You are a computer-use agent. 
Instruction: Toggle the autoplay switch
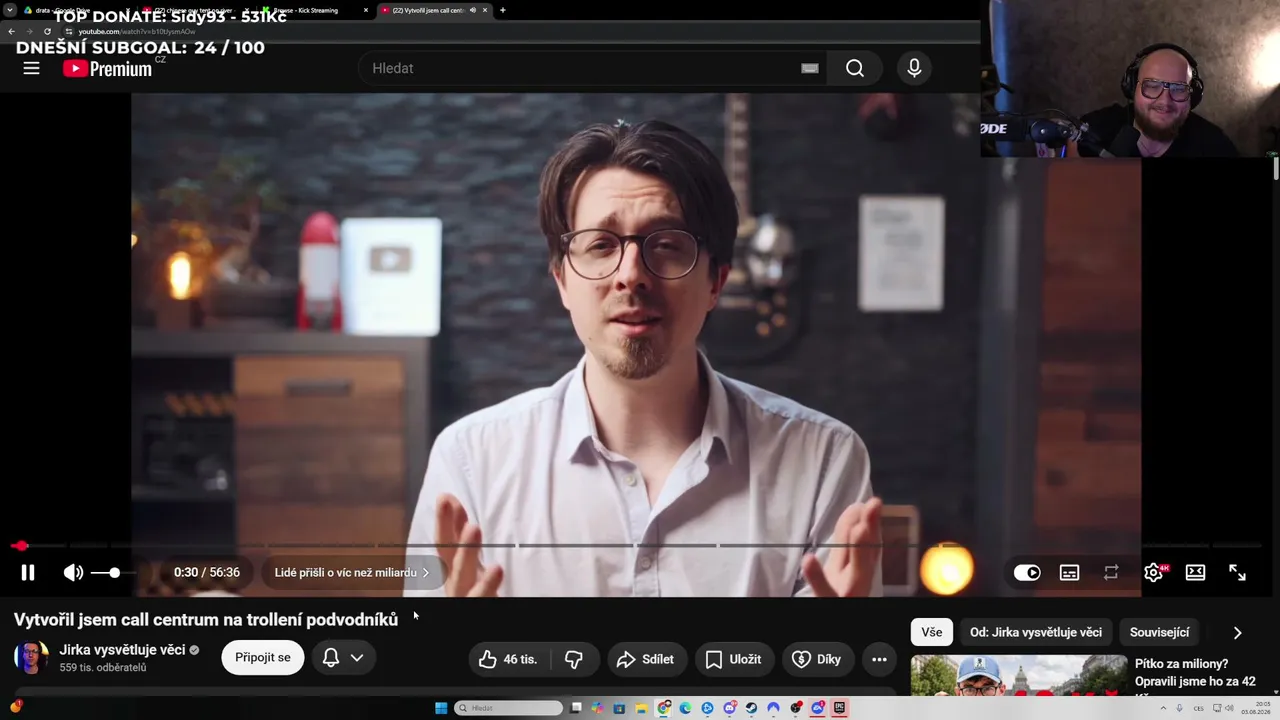tap(1027, 572)
